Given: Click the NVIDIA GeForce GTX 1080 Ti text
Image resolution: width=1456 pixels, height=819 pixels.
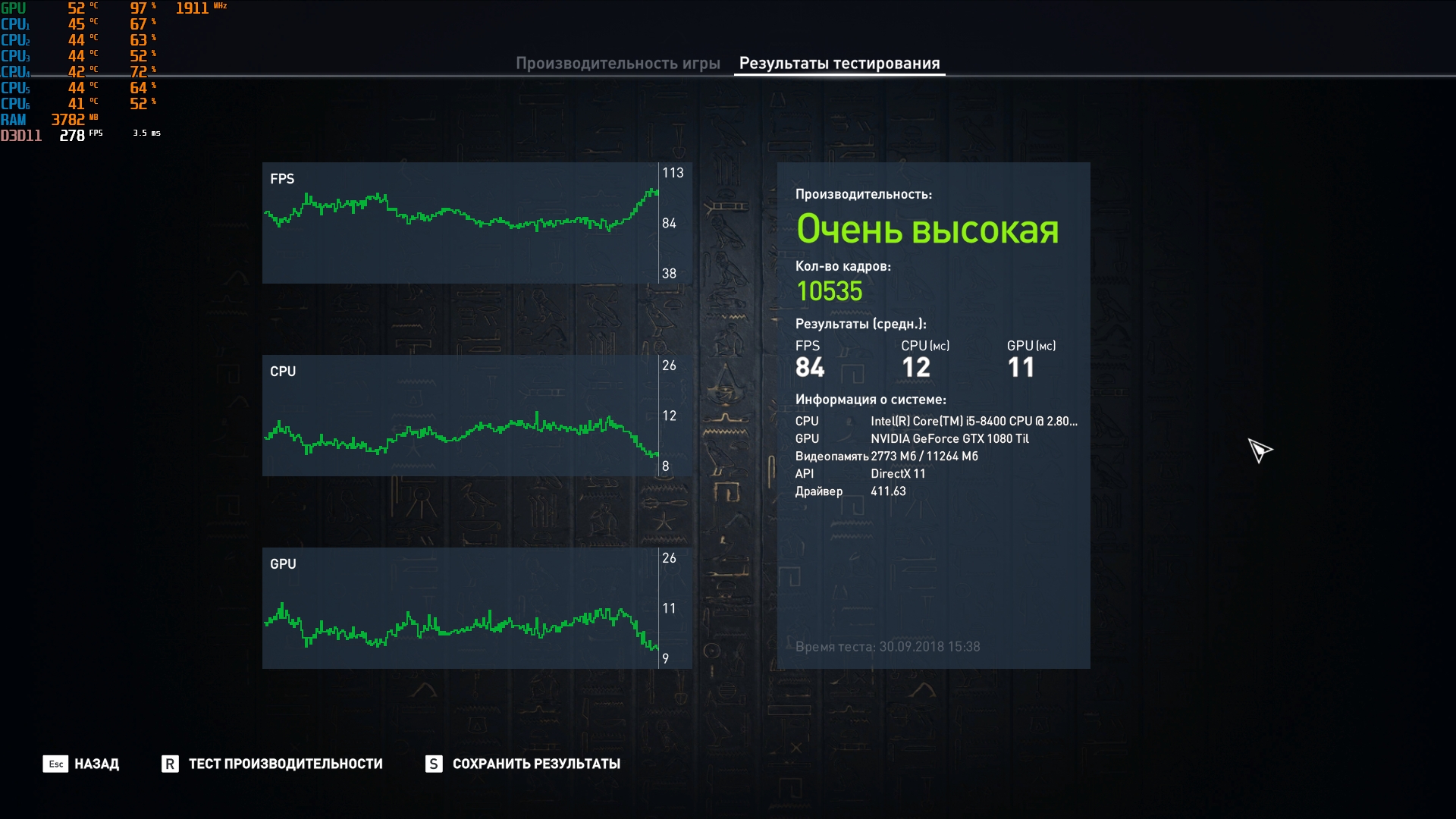Looking at the screenshot, I should tap(949, 438).
